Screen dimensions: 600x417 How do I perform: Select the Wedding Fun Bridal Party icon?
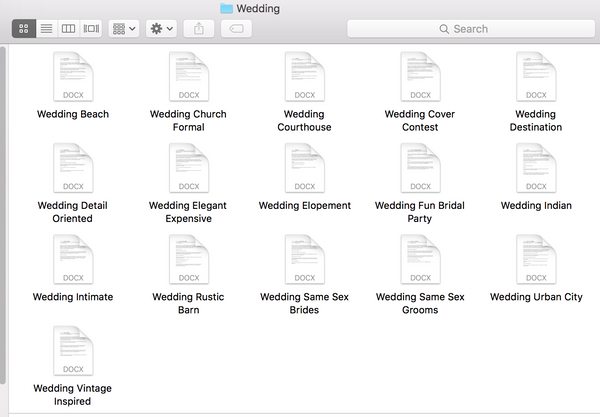tap(421, 168)
